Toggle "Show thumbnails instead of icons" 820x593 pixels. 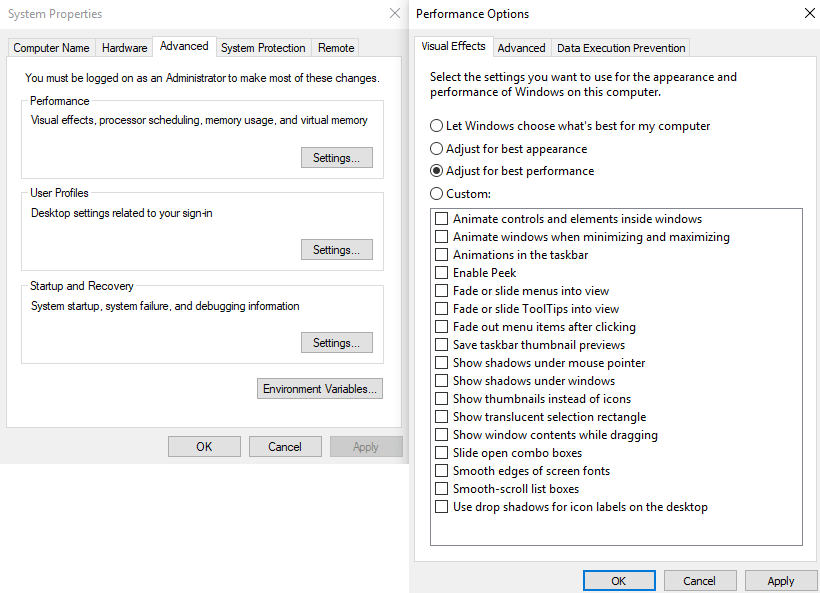coord(441,398)
